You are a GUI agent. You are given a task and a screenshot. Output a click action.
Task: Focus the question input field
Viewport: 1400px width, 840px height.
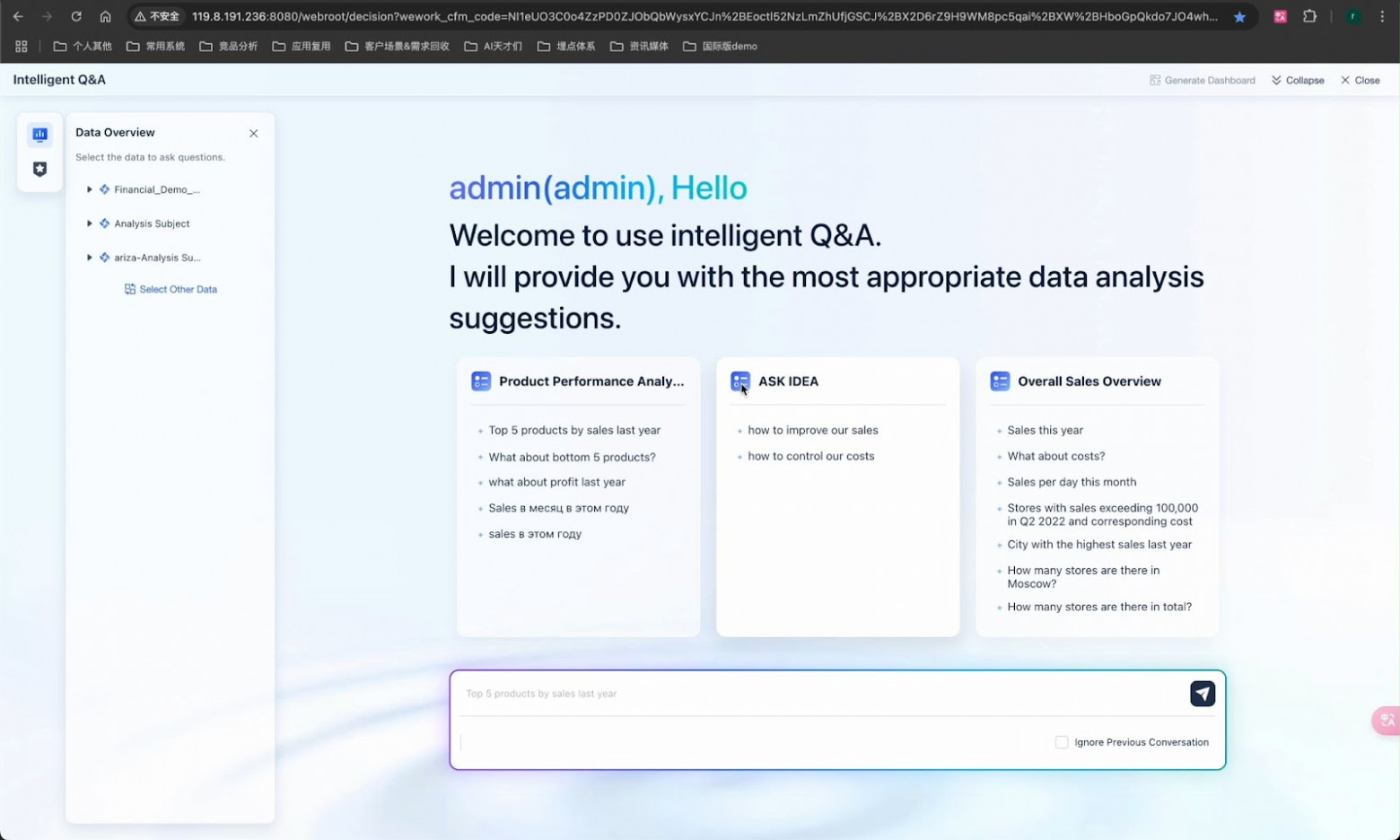click(821, 694)
